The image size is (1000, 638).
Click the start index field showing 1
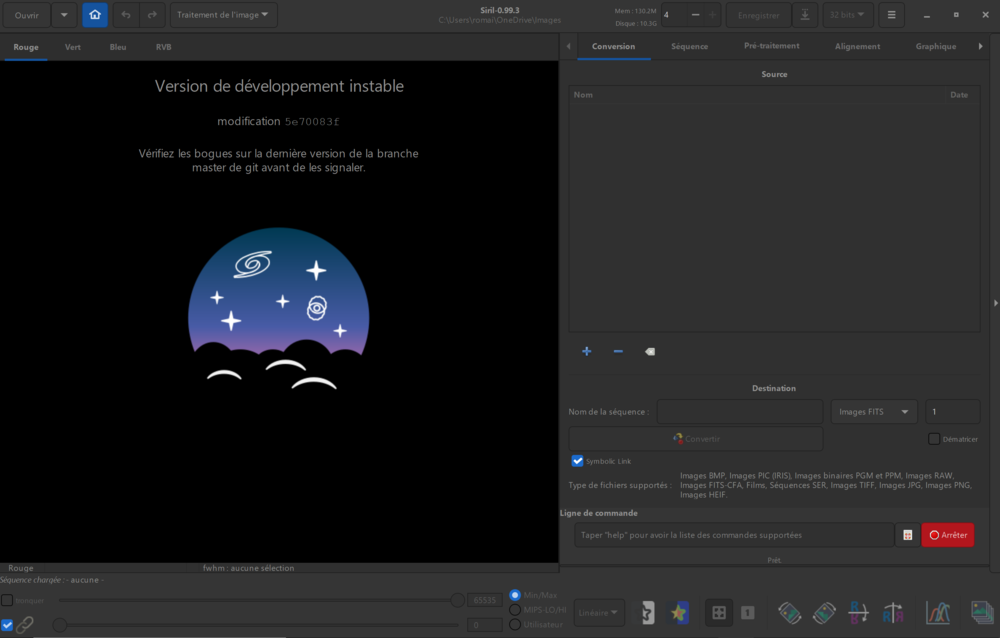pos(952,412)
